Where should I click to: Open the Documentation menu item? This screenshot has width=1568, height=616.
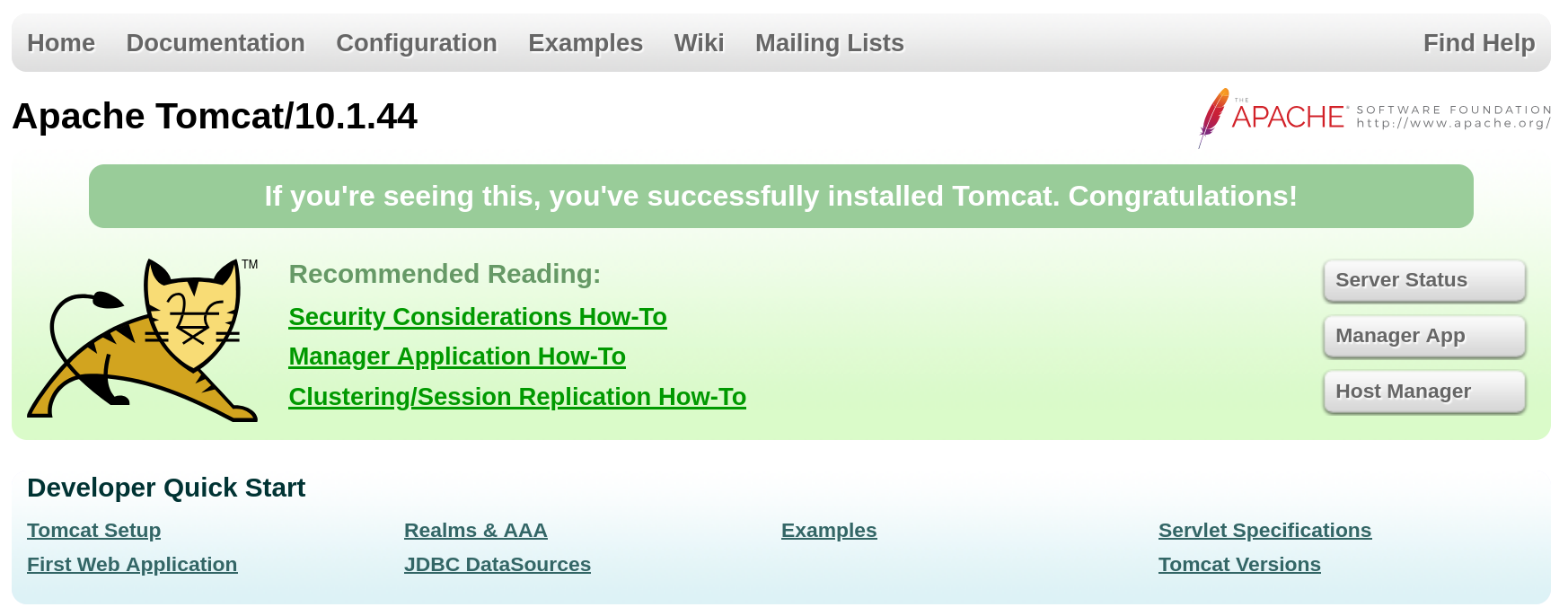coord(216,43)
